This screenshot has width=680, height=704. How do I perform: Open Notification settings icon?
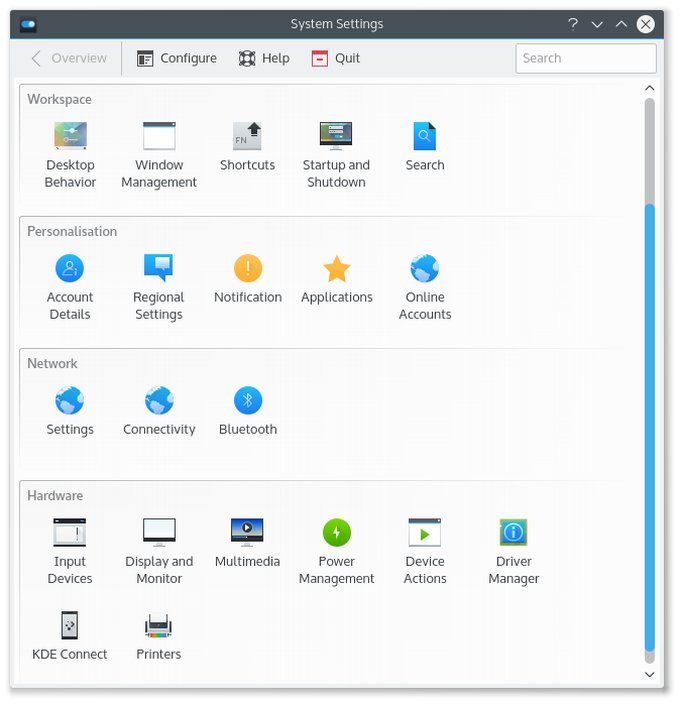point(247,269)
